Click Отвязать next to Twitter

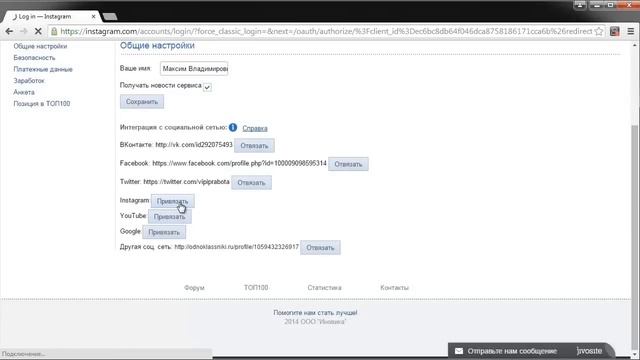tap(251, 182)
